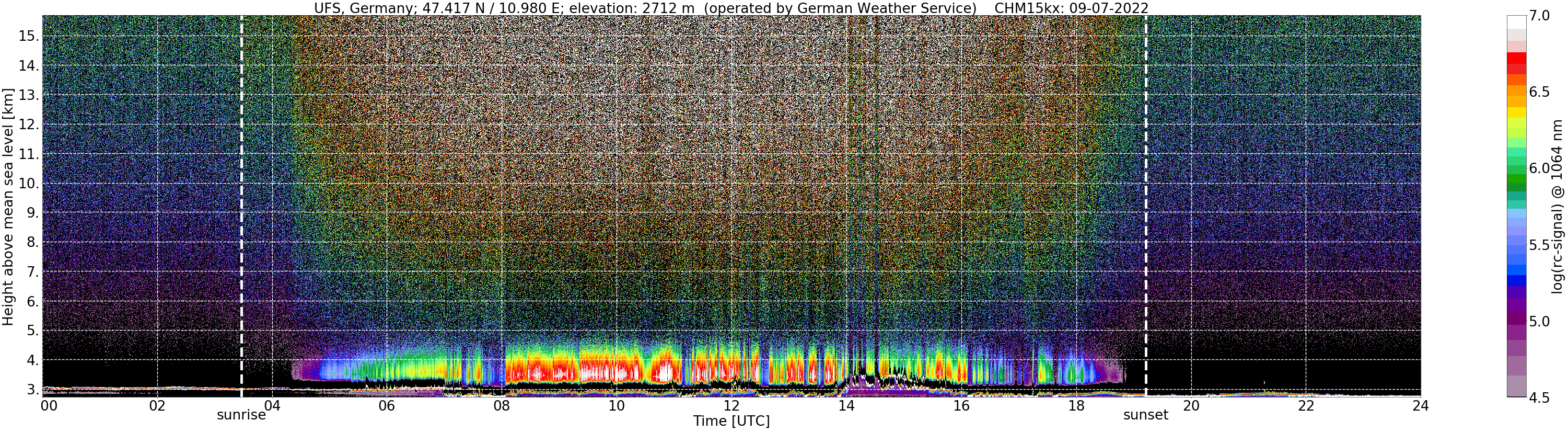Click the bright red segment of the colorbar
Viewport: 1568px width, 431px height.
click(1517, 59)
